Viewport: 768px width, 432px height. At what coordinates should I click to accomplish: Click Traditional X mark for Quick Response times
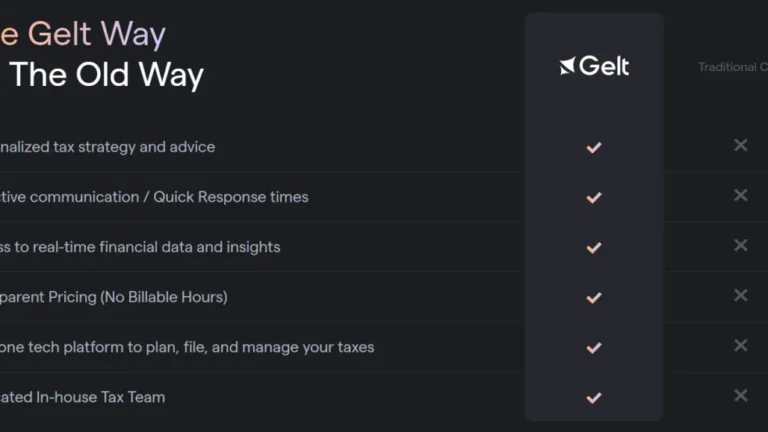pyautogui.click(x=740, y=195)
